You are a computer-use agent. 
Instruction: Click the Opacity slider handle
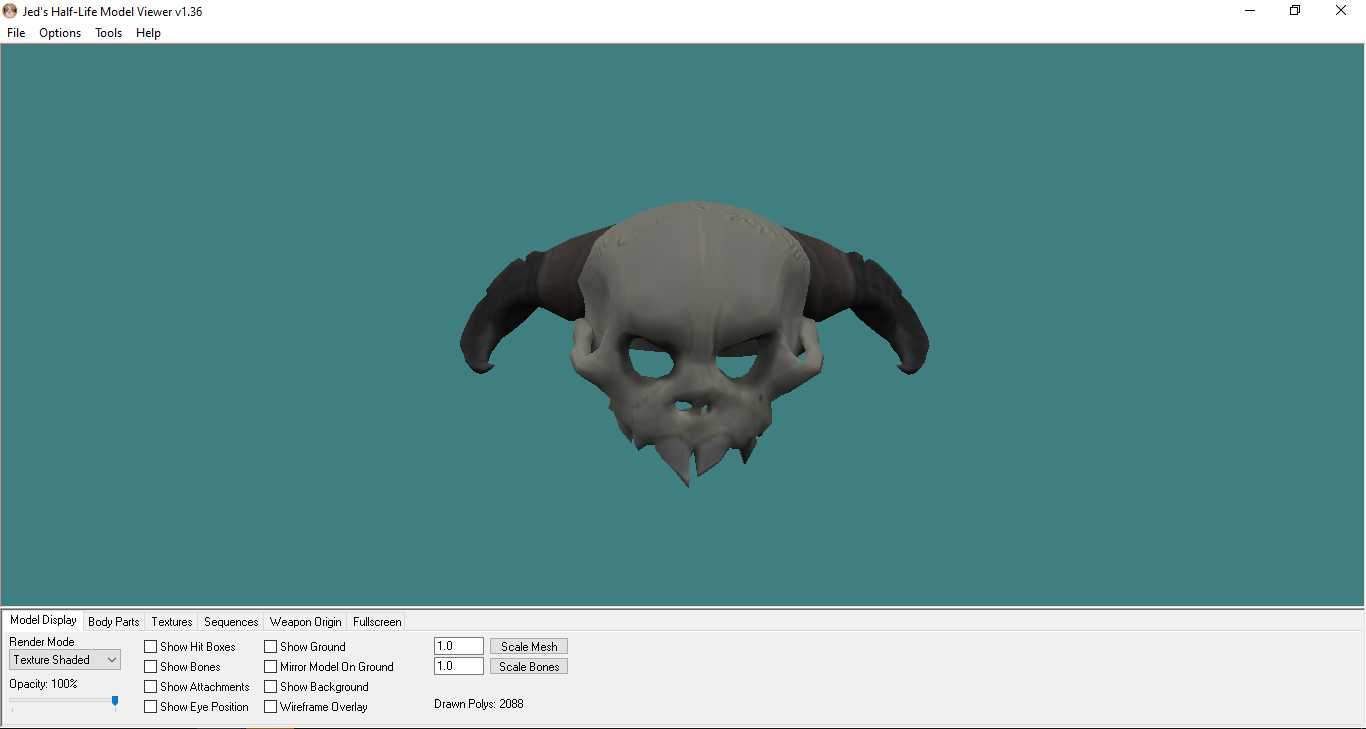tap(115, 702)
